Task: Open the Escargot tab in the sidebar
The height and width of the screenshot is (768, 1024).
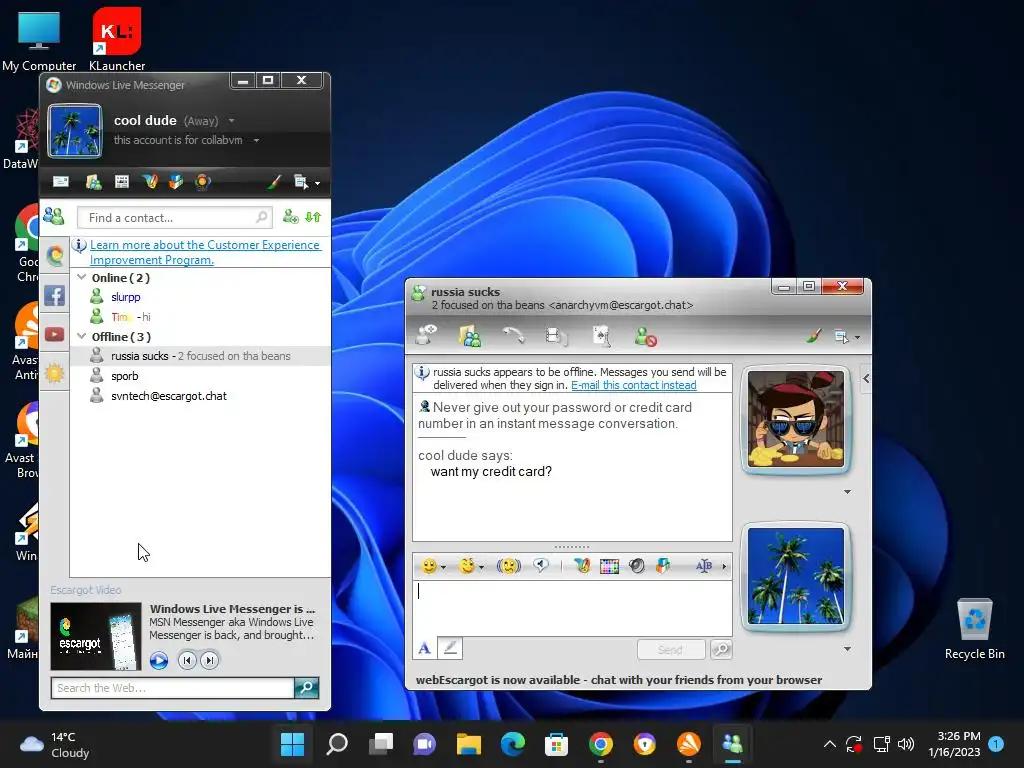Action: coord(55,256)
